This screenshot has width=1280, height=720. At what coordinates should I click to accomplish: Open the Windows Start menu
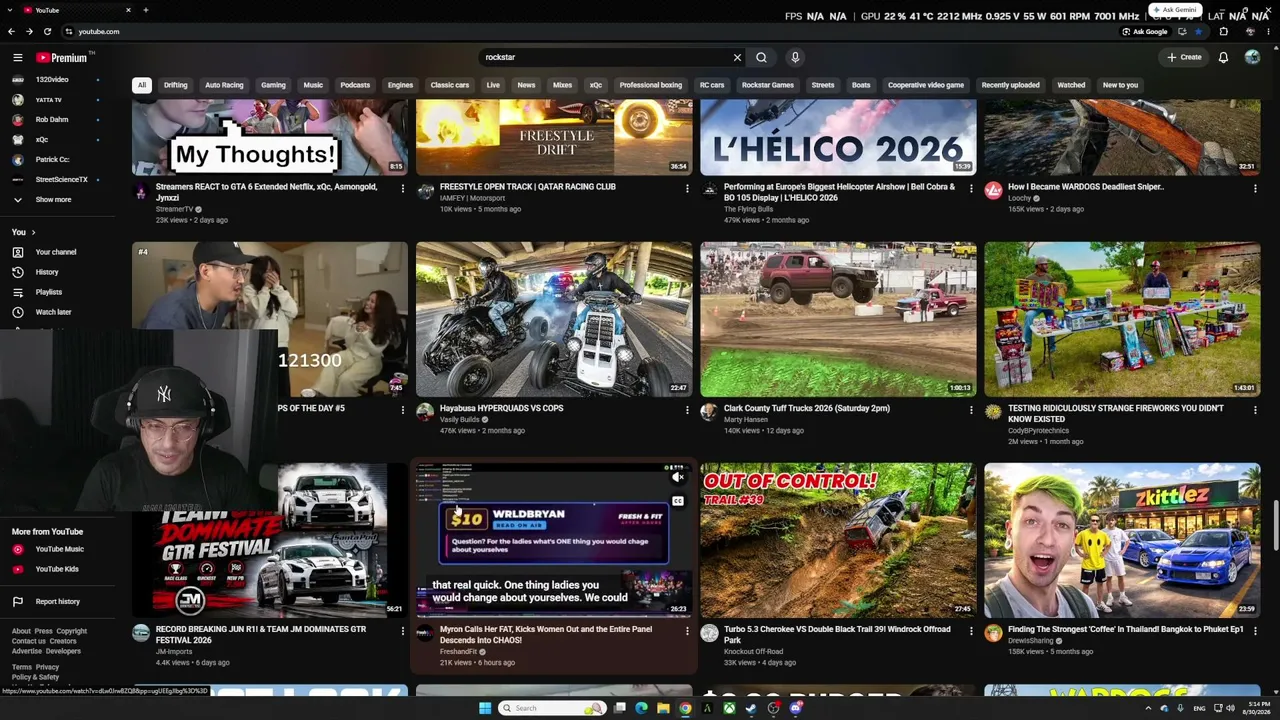485,708
